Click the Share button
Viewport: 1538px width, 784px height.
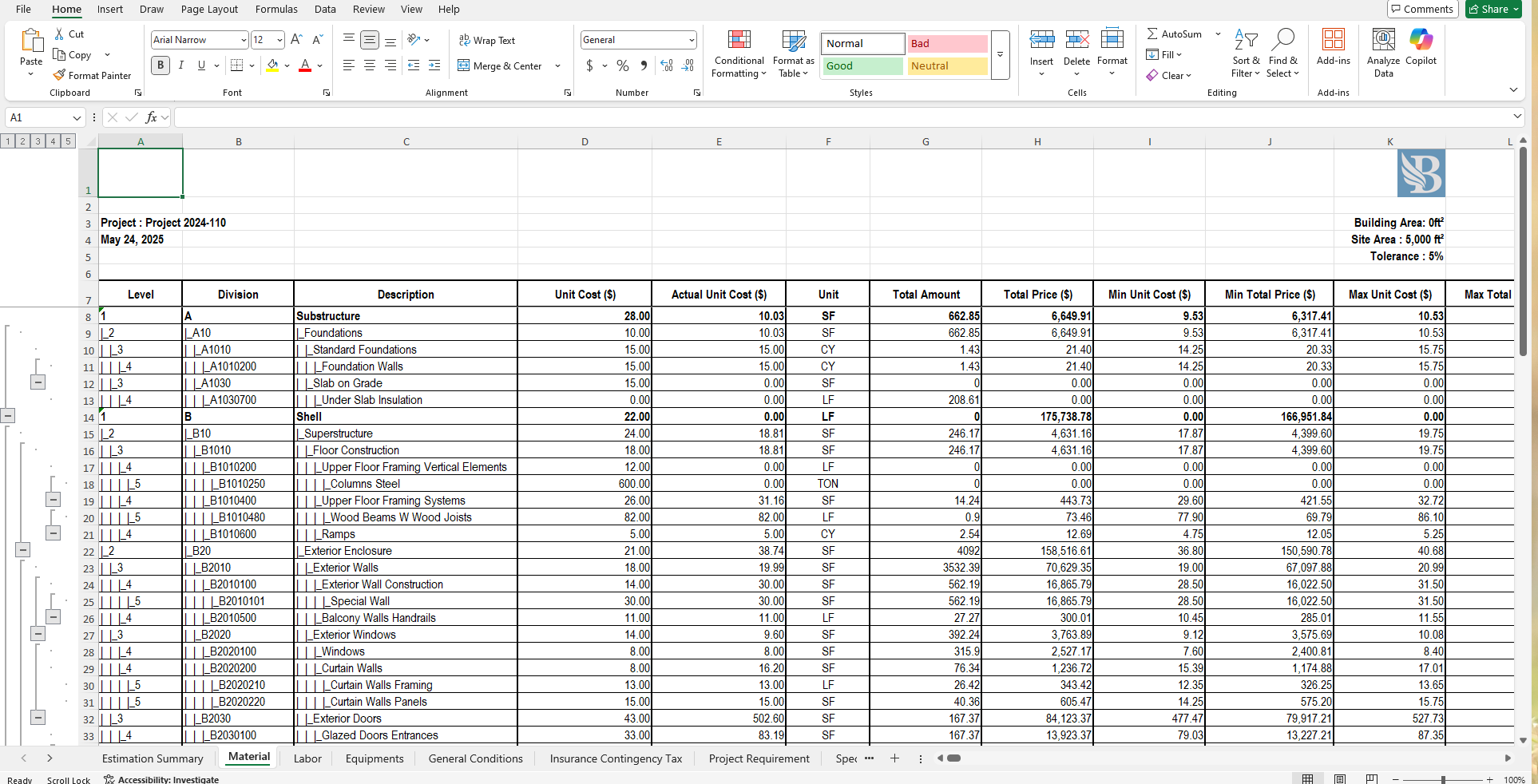click(1493, 10)
